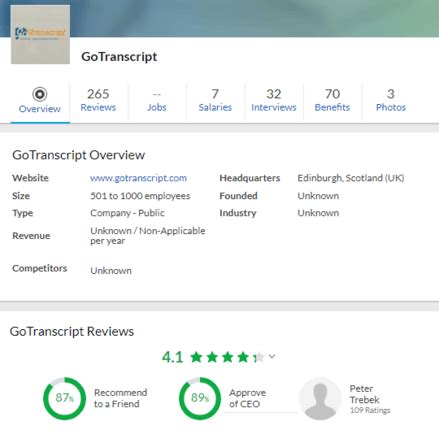Viewport: 439px width, 430px height.
Task: Click the GoTranscript Reviews heading
Action: coord(72,332)
